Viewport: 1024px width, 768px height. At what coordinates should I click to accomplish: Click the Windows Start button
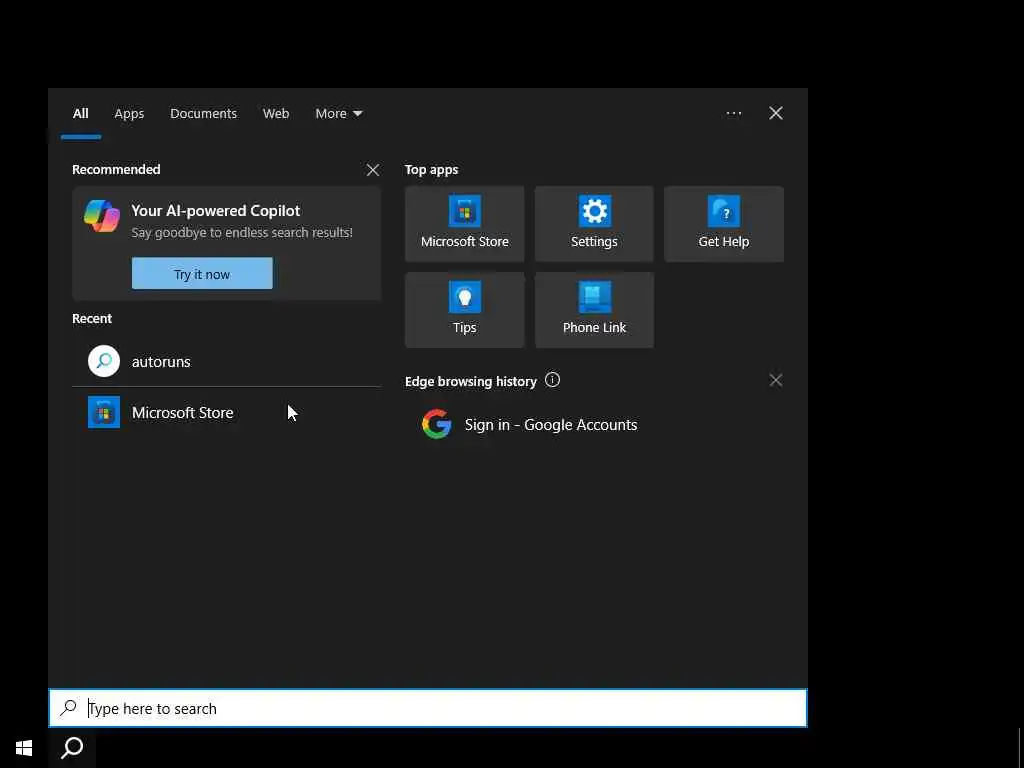click(x=24, y=748)
